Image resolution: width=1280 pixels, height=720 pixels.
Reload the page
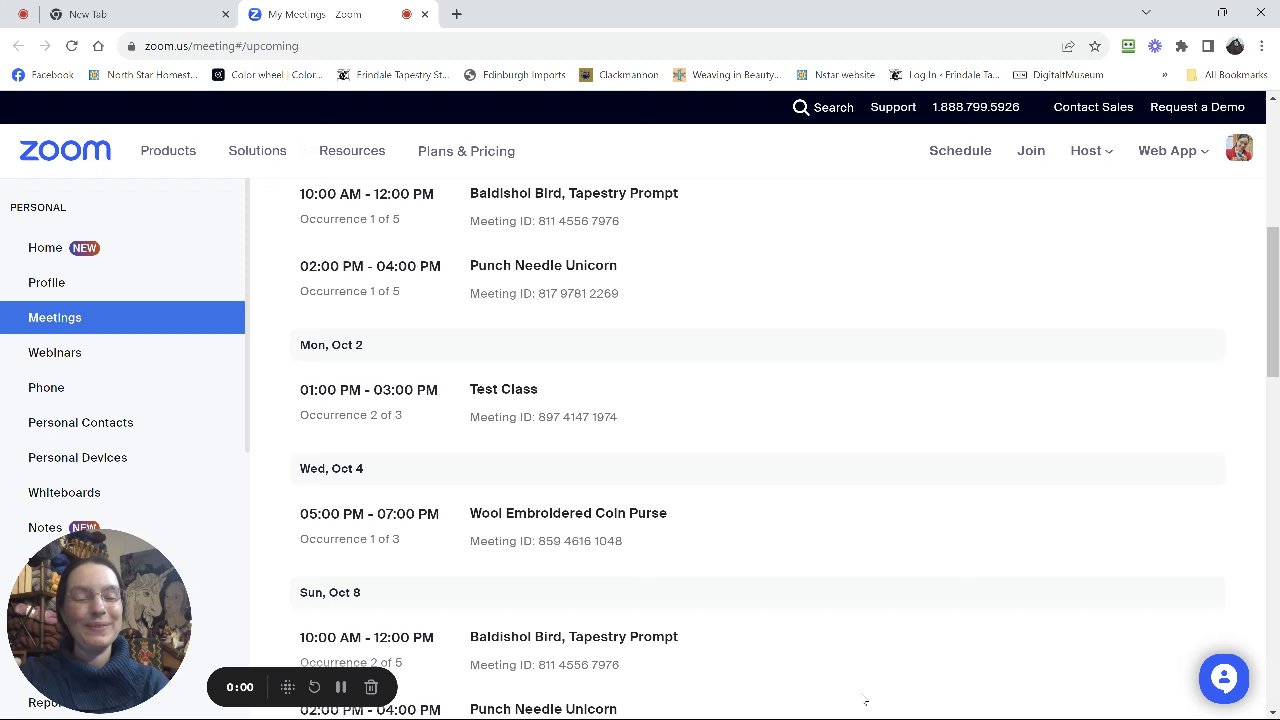72,46
